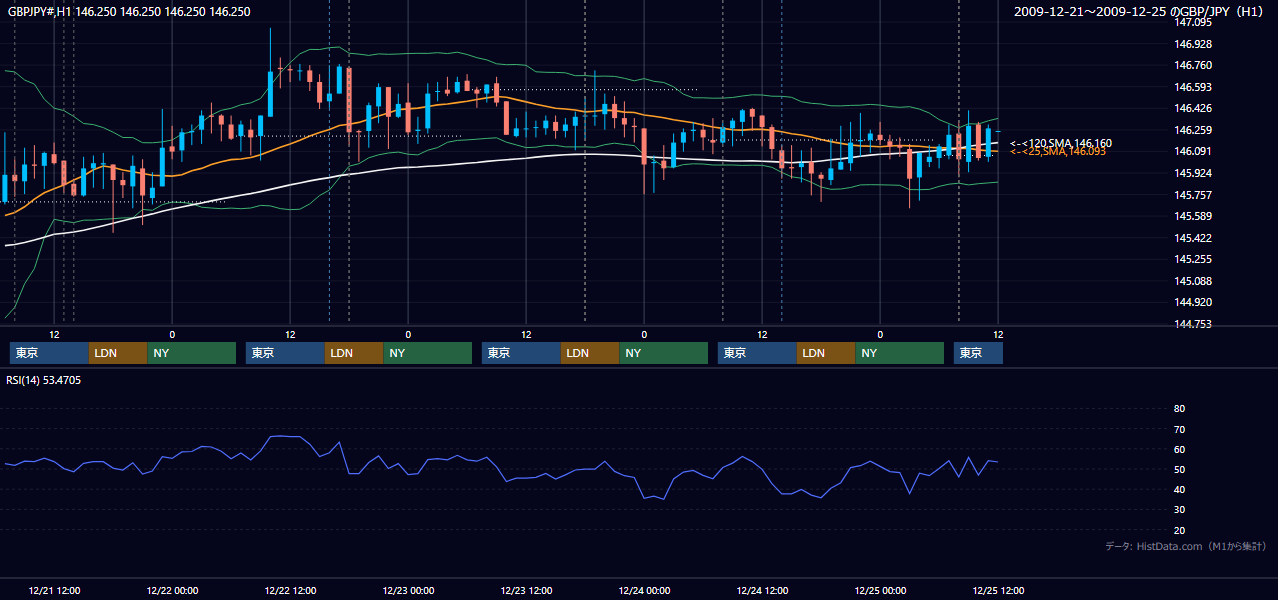
Task: Click the 2009-12-21～2009-12-25 date range title
Action: click(x=1140, y=12)
